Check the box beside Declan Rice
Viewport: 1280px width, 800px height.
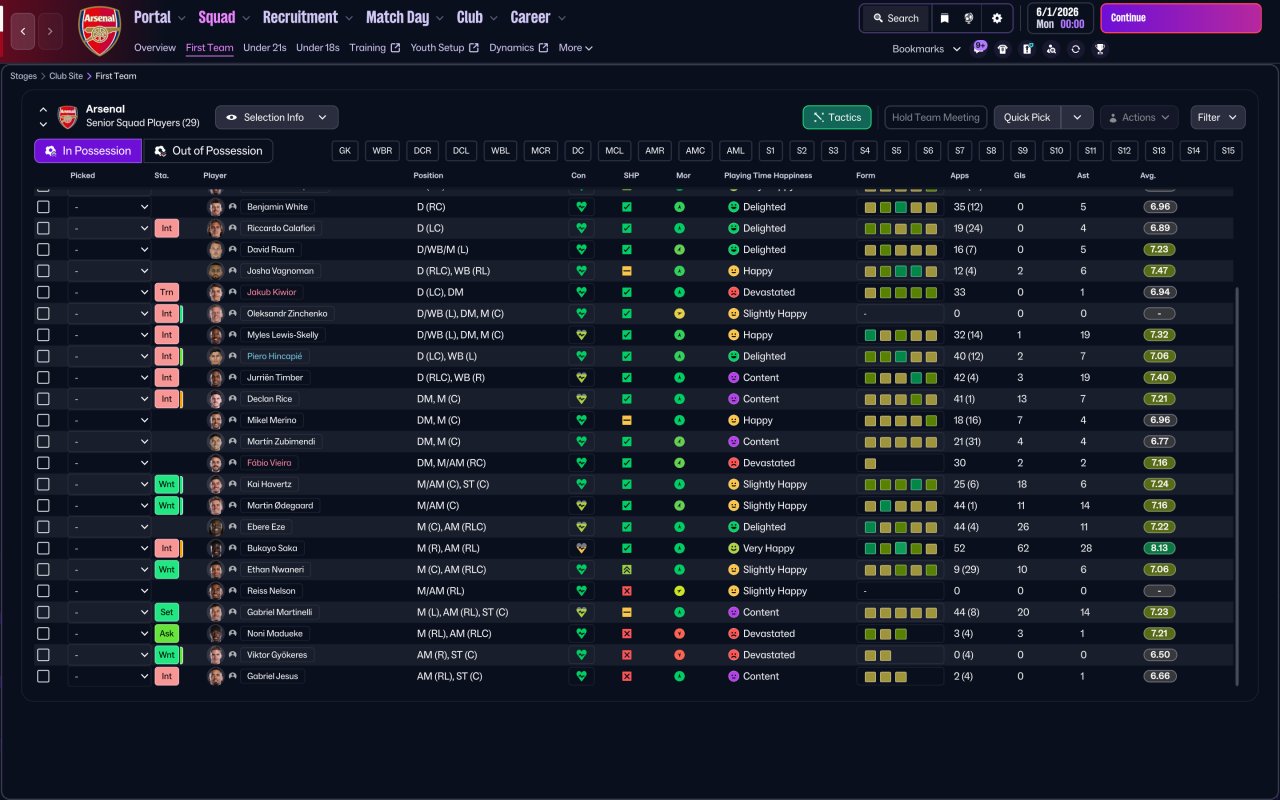click(43, 399)
